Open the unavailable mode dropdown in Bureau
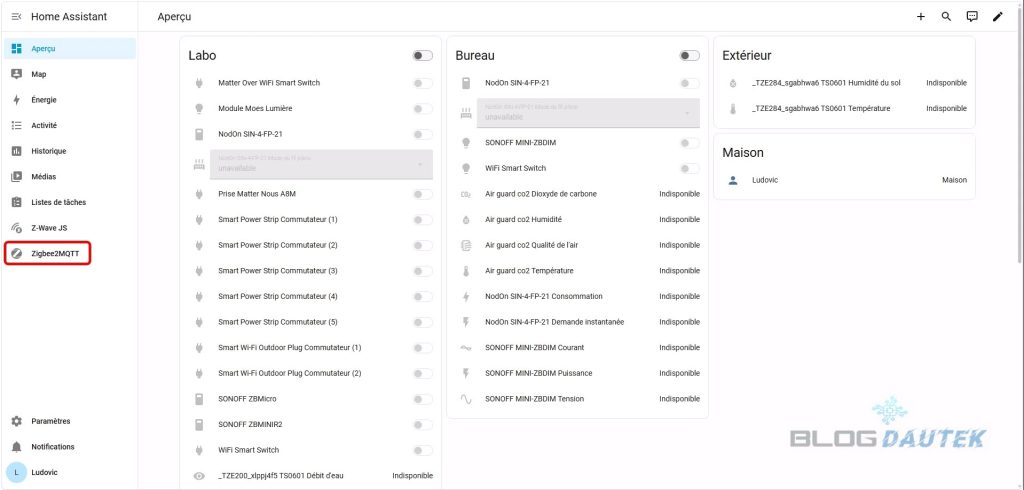1024x490 pixels. 588,113
